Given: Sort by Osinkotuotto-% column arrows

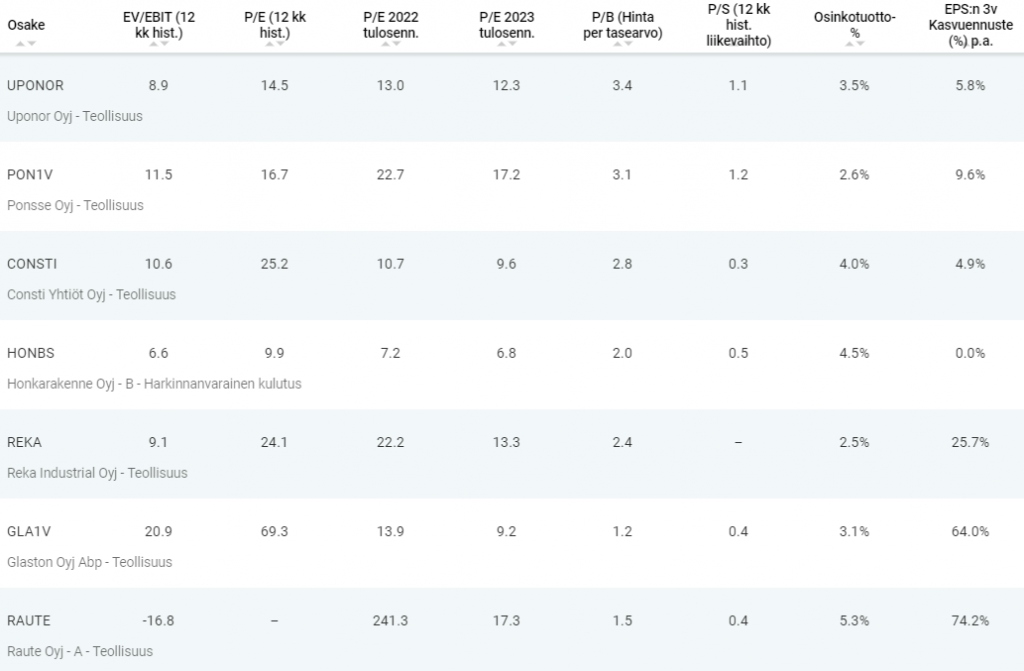Looking at the screenshot, I should click(x=854, y=44).
